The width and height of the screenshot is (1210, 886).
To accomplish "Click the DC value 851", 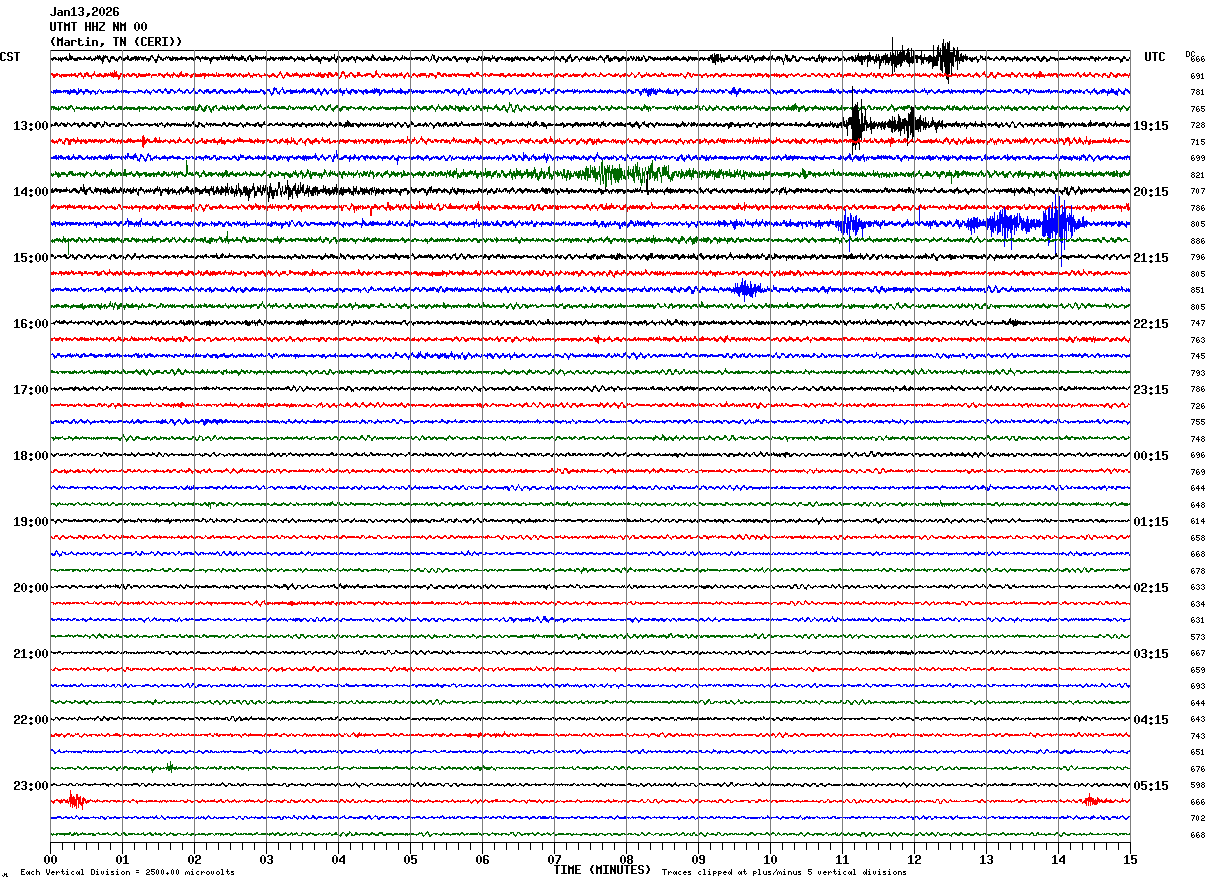I will pos(1197,290).
